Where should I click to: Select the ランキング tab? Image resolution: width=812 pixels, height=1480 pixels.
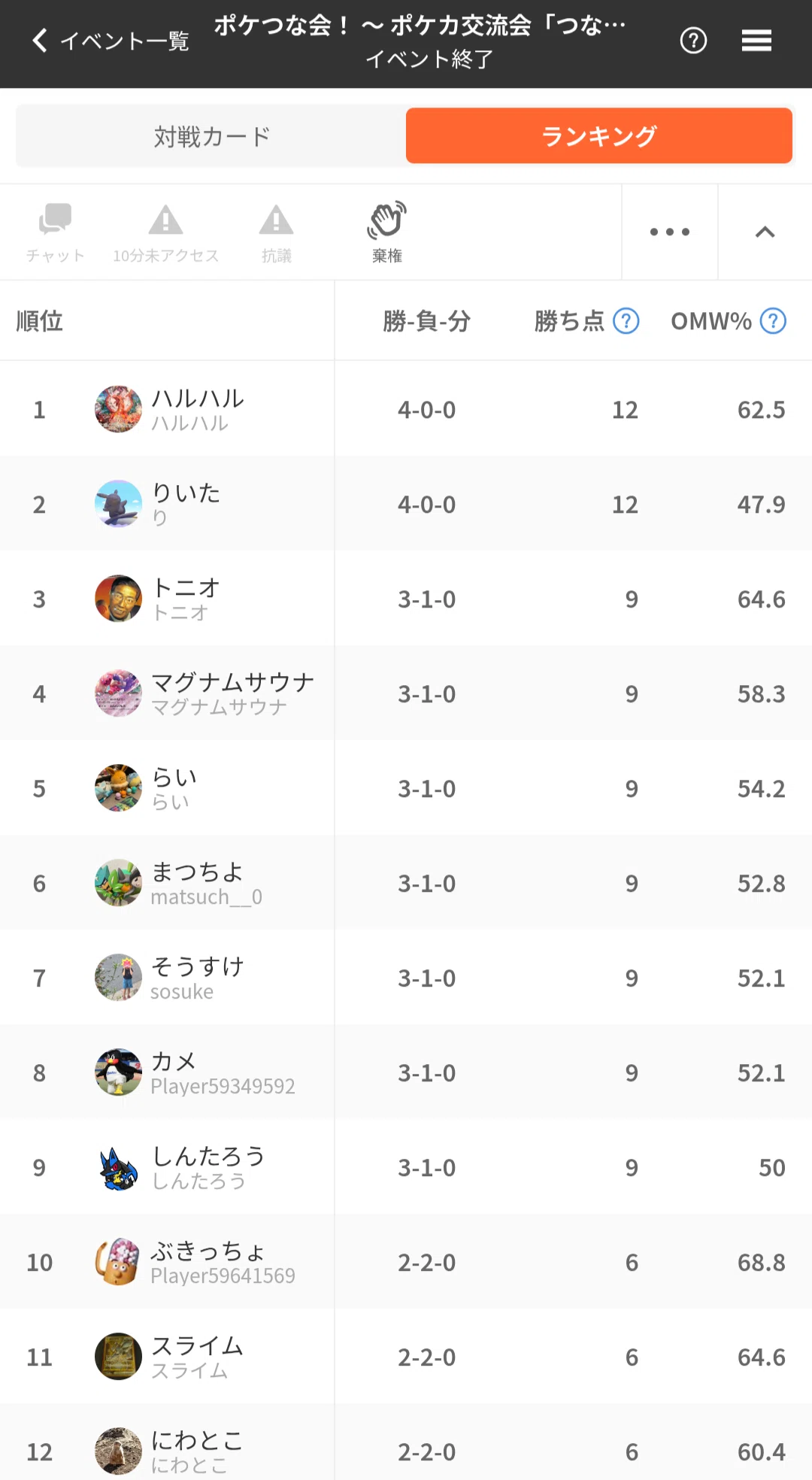tap(599, 136)
